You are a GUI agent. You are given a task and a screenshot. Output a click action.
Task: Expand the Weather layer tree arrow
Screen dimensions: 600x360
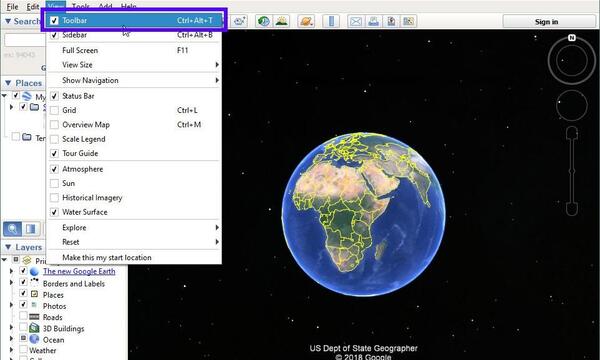point(11,350)
